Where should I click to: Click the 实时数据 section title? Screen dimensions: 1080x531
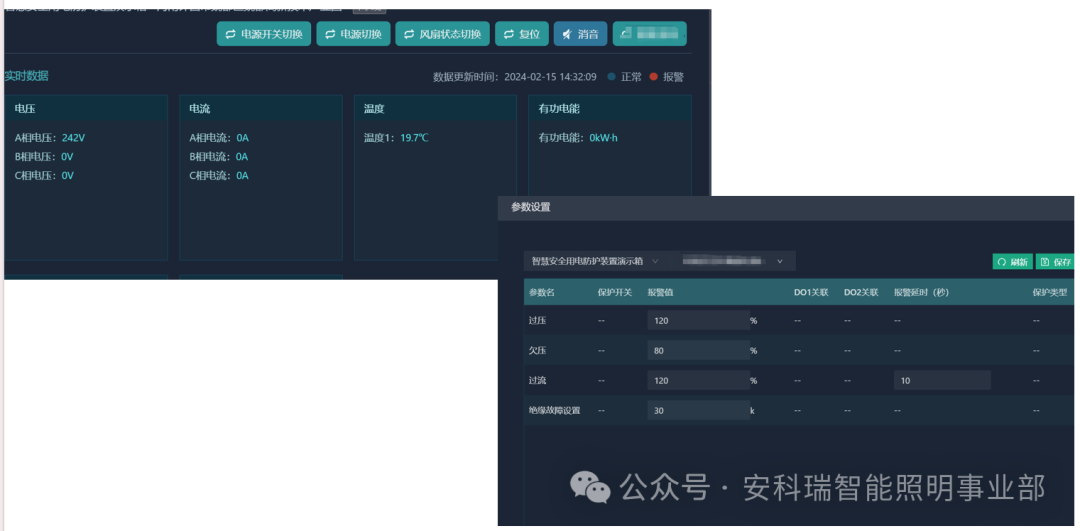[26, 76]
